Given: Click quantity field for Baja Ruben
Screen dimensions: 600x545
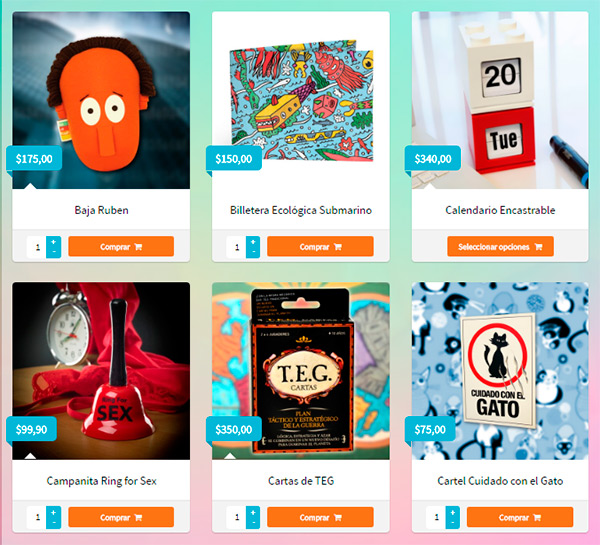Looking at the screenshot, I should (37, 247).
